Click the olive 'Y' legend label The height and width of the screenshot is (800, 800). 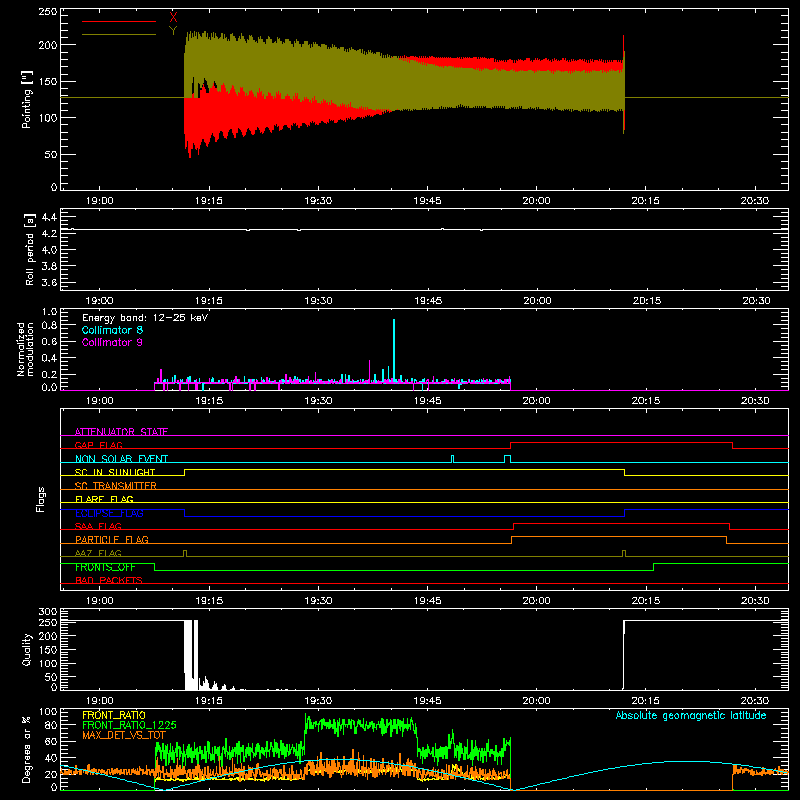173,31
